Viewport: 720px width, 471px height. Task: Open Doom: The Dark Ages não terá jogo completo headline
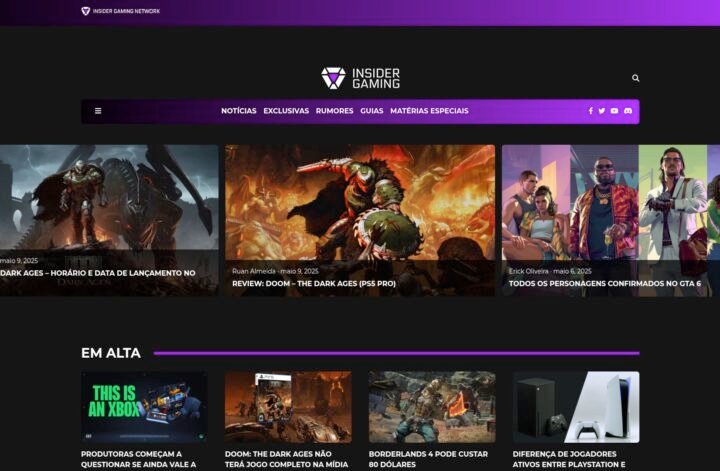pos(287,460)
